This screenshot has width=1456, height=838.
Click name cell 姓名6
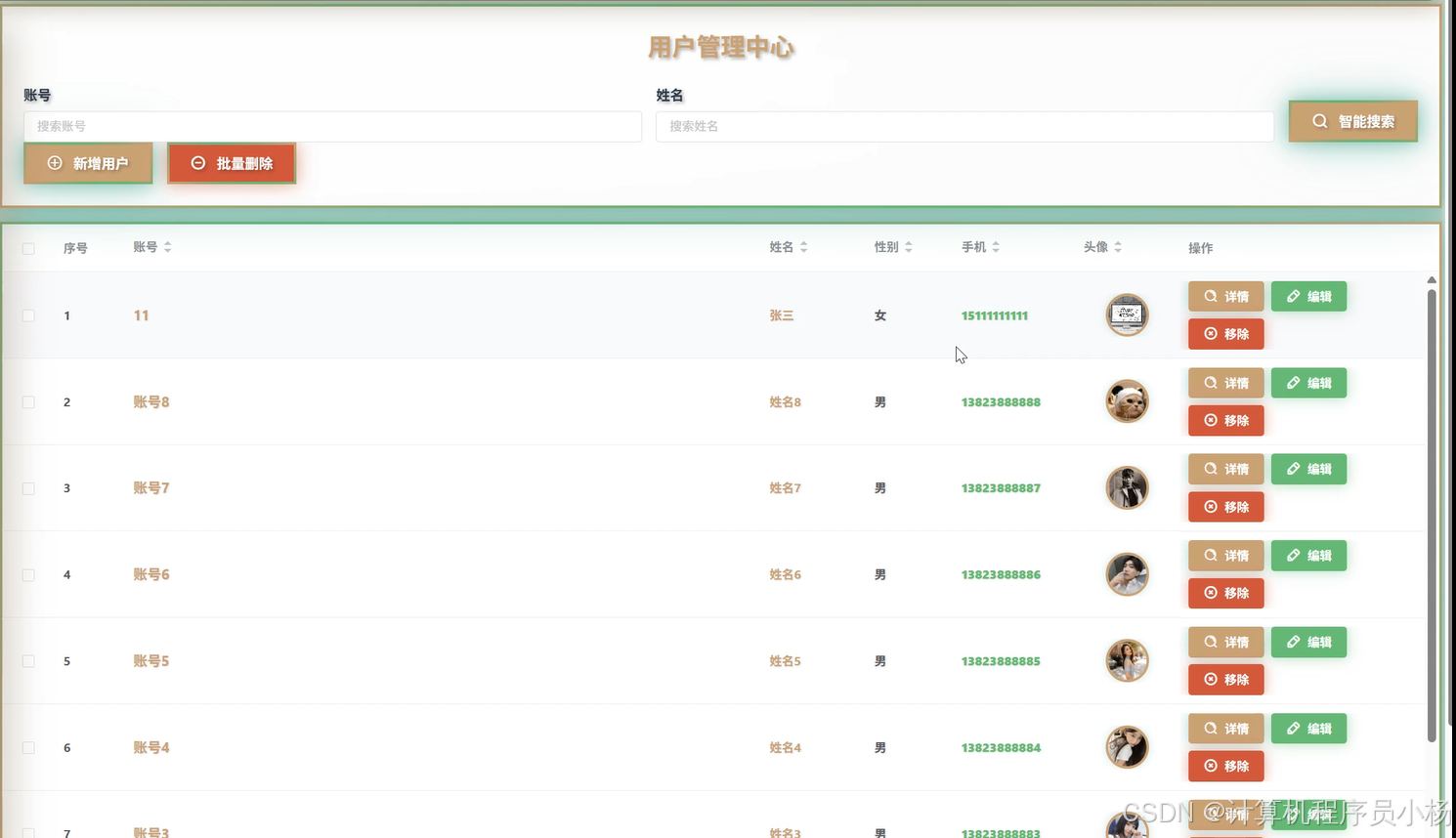[785, 575]
